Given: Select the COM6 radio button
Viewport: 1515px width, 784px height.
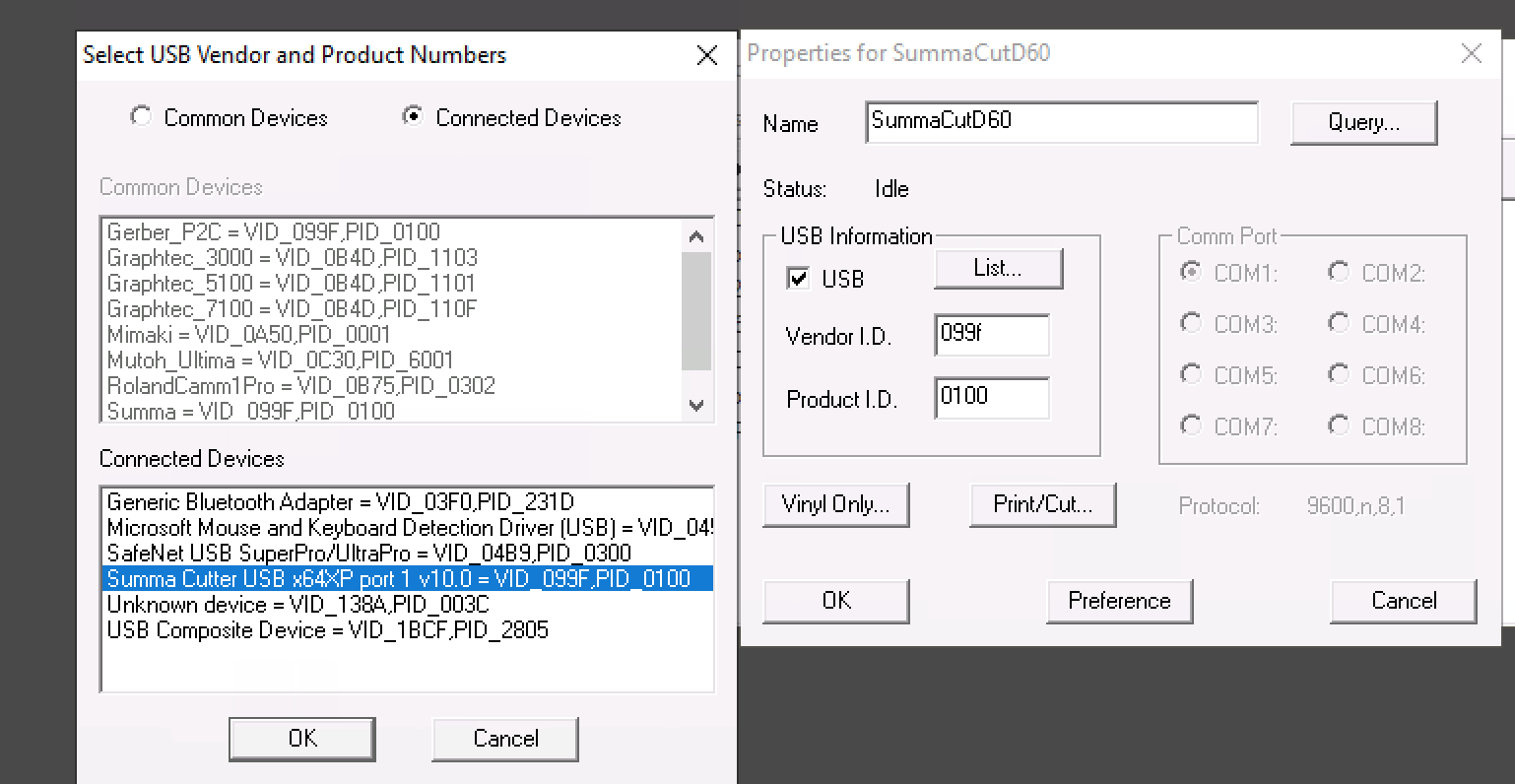Looking at the screenshot, I should [1339, 374].
